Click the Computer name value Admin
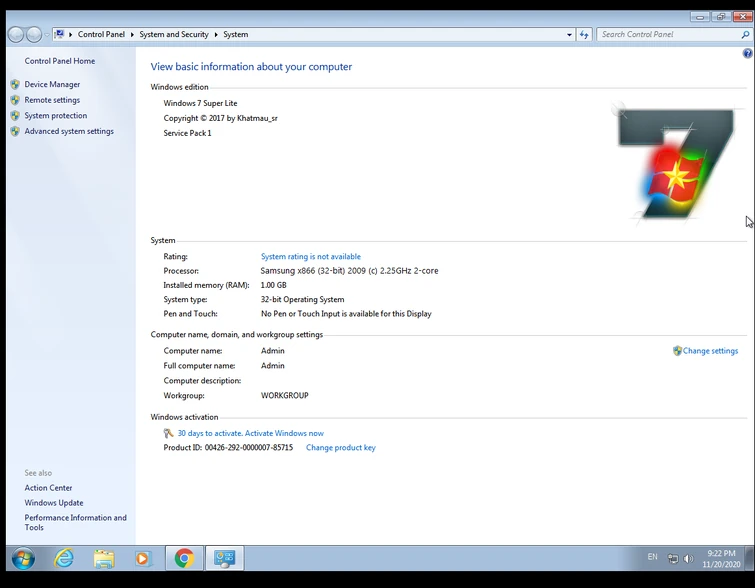Image resolution: width=755 pixels, height=588 pixels. [273, 351]
